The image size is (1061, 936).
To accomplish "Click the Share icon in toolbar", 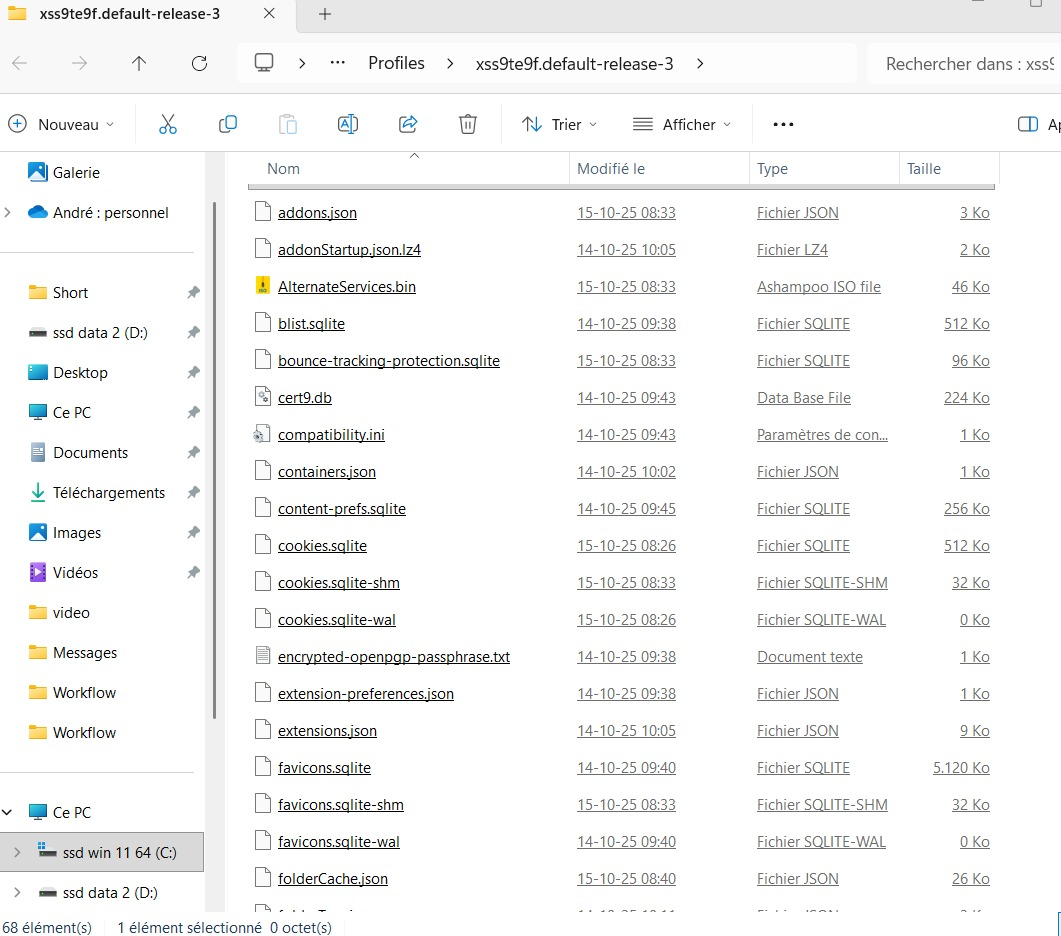I will [x=408, y=124].
